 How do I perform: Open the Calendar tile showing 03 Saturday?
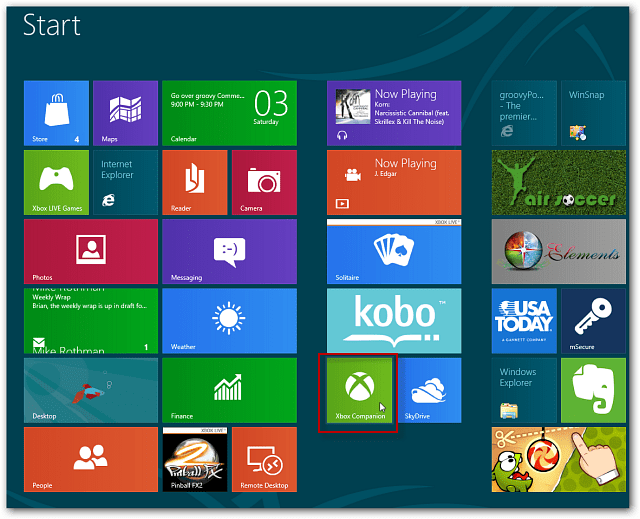229,113
